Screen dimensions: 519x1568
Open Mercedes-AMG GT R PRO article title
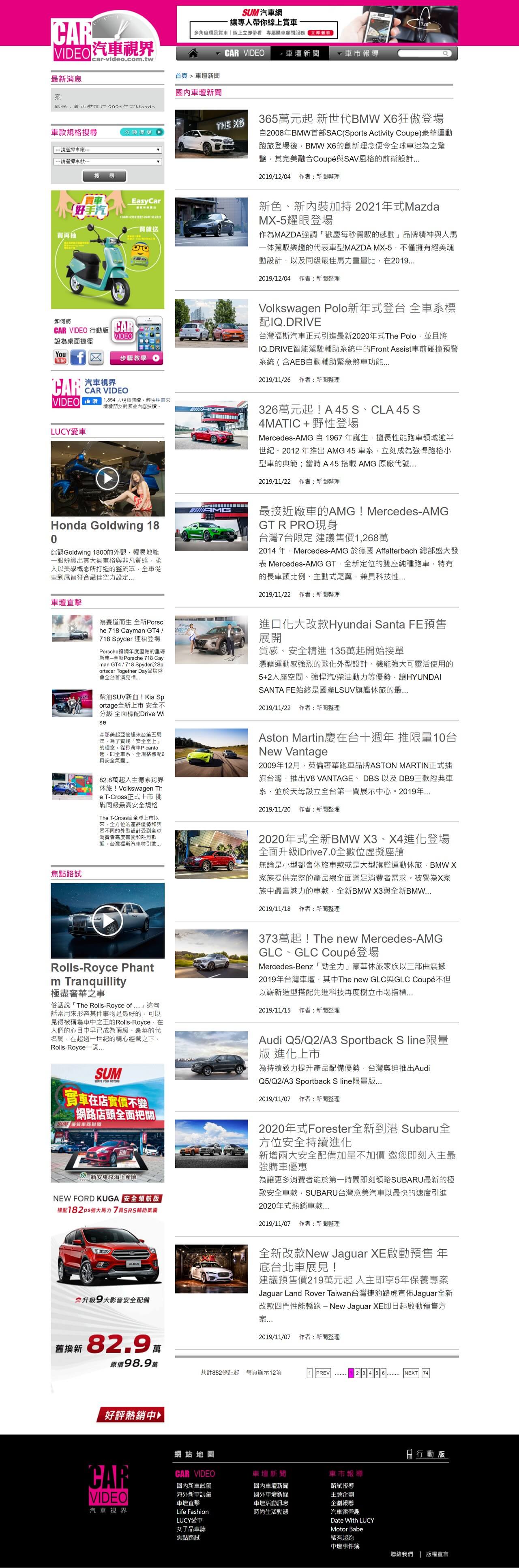click(x=354, y=517)
